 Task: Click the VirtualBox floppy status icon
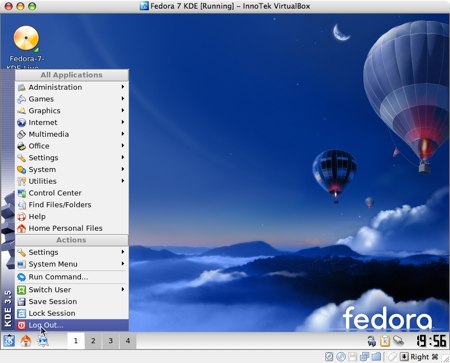click(x=352, y=357)
